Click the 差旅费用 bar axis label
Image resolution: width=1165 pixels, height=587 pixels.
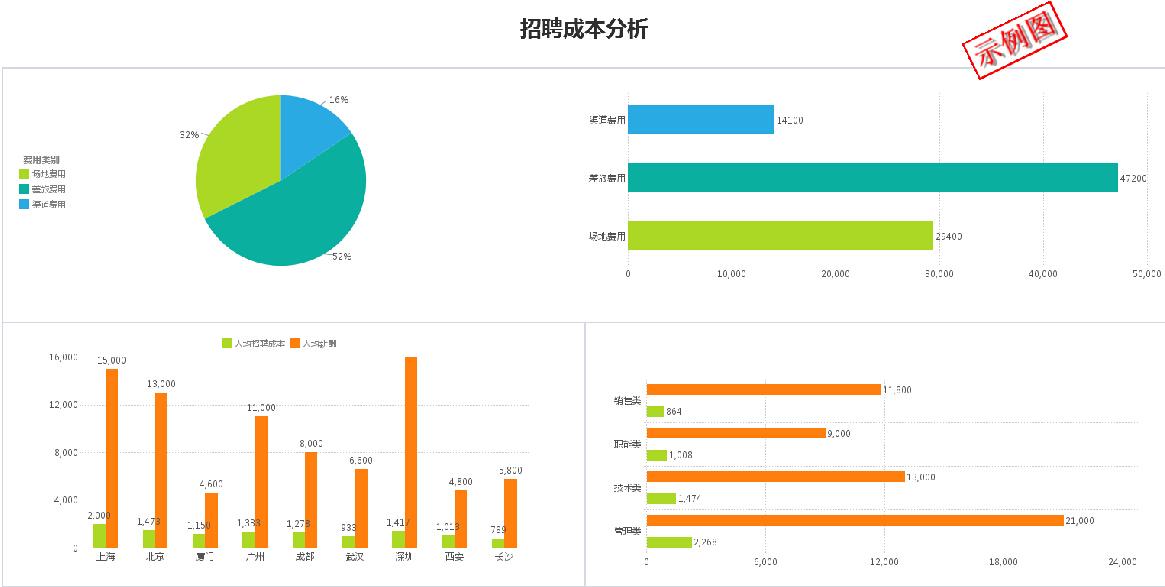click(x=607, y=178)
